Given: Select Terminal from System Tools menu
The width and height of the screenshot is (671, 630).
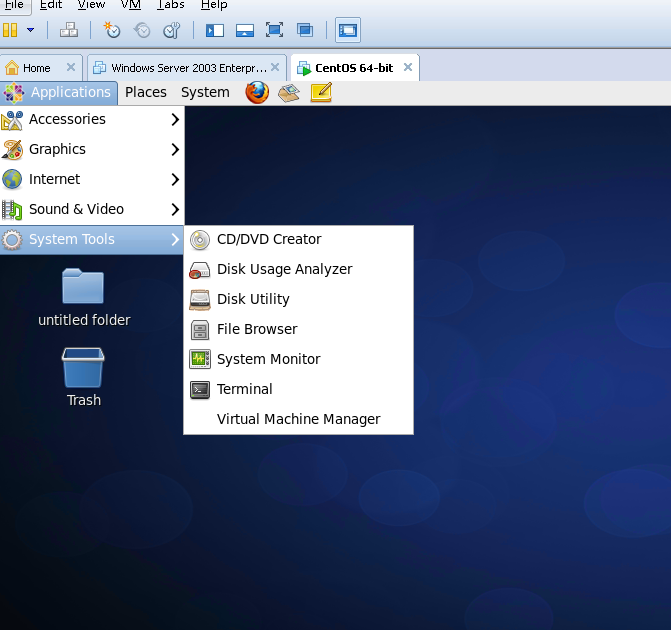Looking at the screenshot, I should point(245,389).
